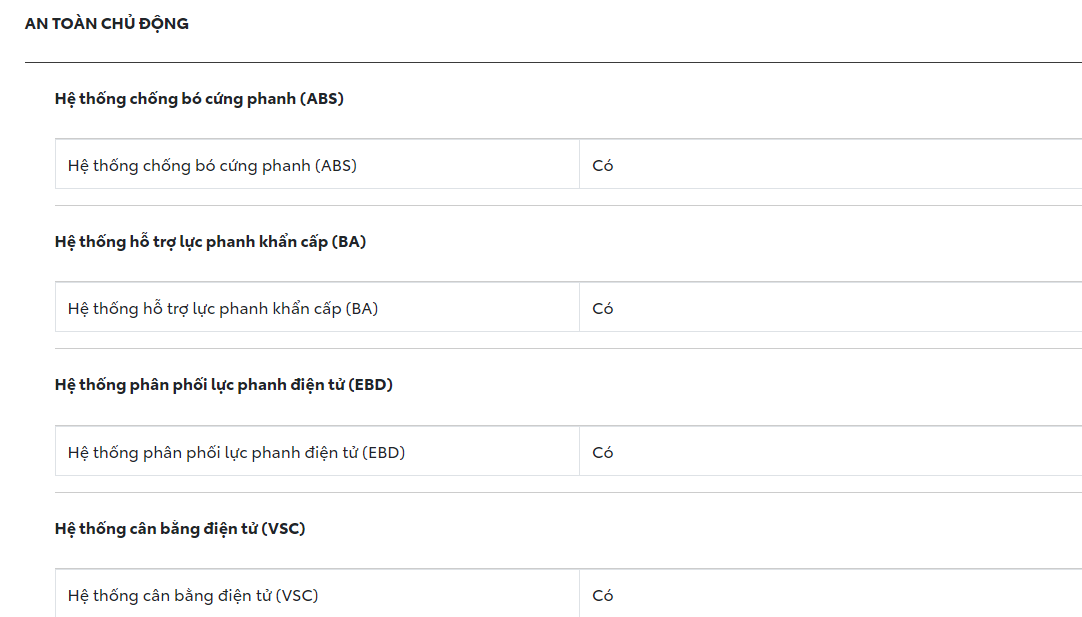The image size is (1082, 617).
Task: Click the 'AN TOÀN CHỦ ĐỘNG' section title
Action: point(107,23)
